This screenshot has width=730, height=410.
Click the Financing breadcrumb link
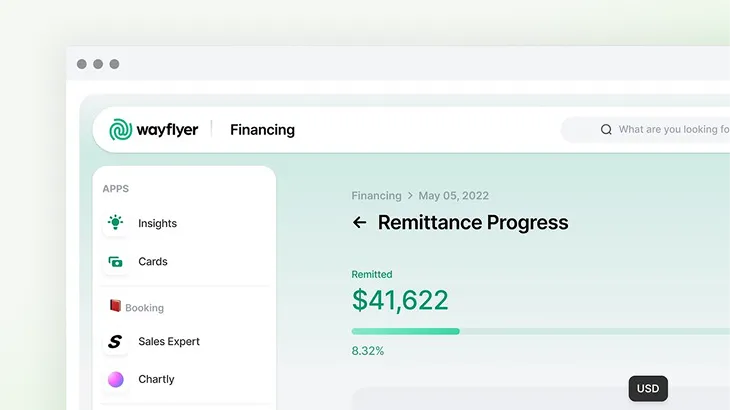376,196
